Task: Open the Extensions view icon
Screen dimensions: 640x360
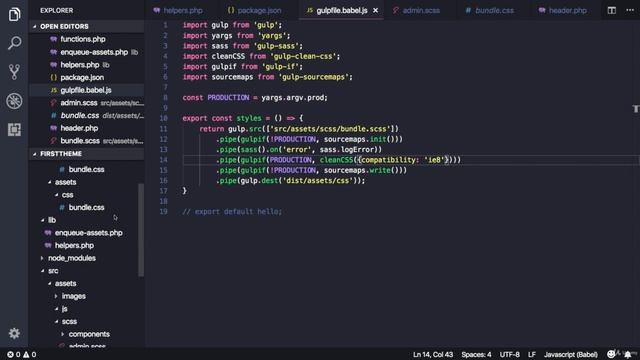Action: 14,129
